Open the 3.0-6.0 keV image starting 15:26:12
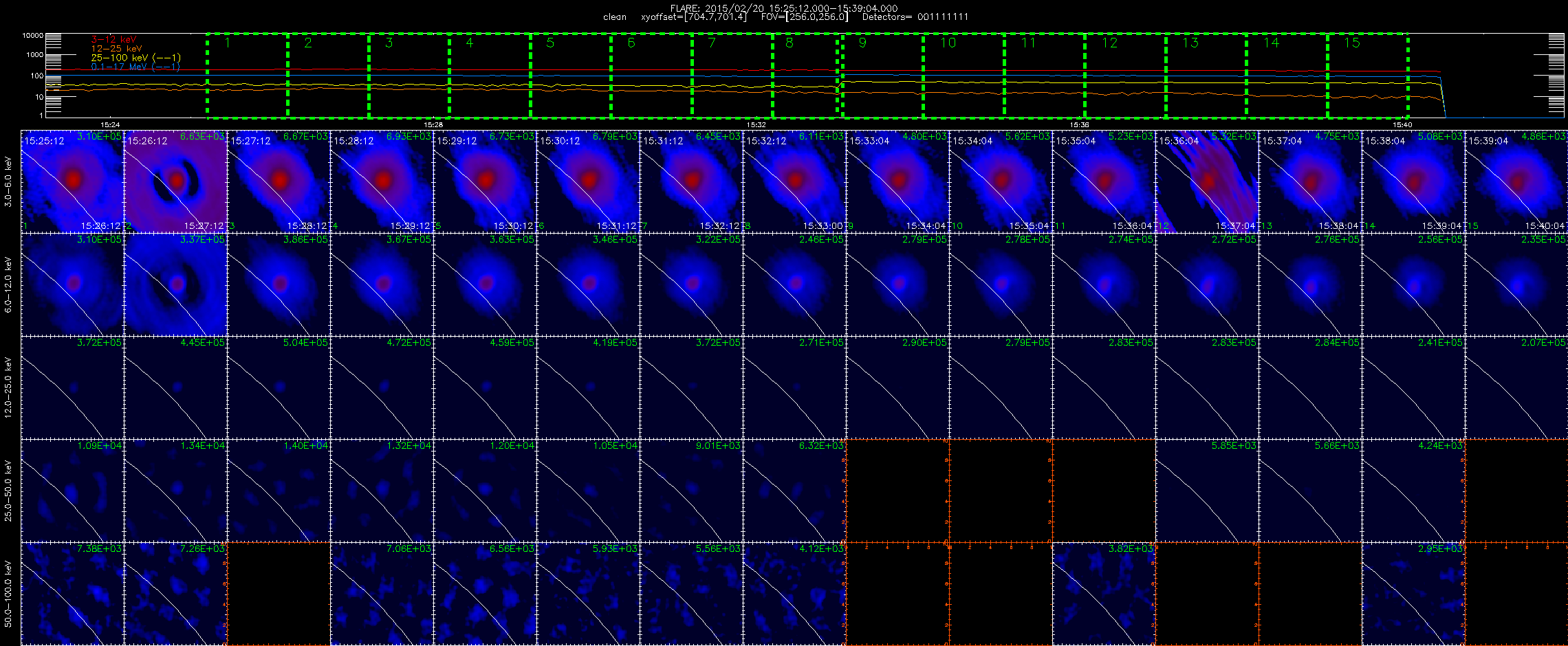Viewport: 1568px width, 646px height. coord(175,181)
